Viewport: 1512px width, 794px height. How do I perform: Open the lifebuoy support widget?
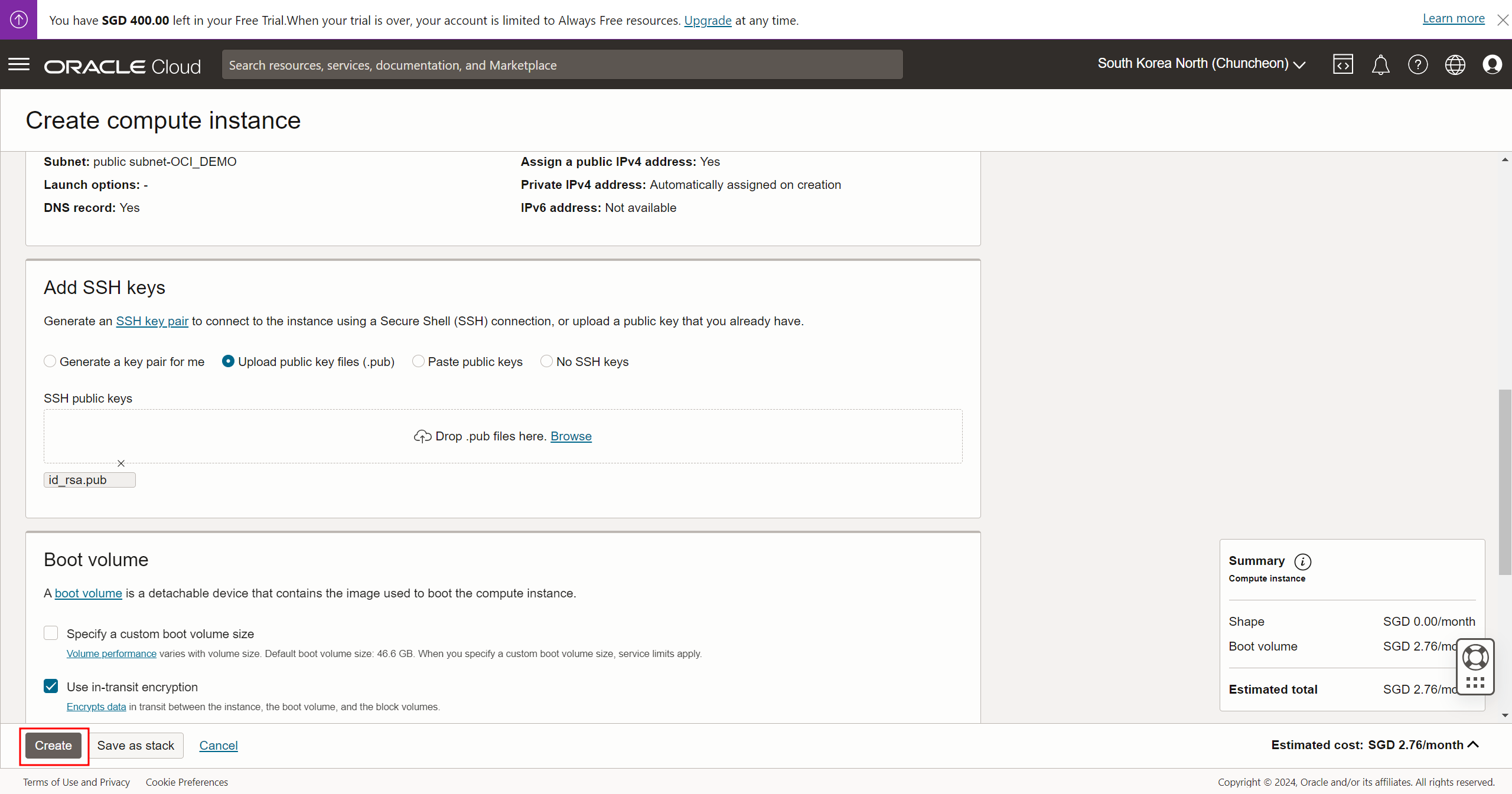(1475, 658)
